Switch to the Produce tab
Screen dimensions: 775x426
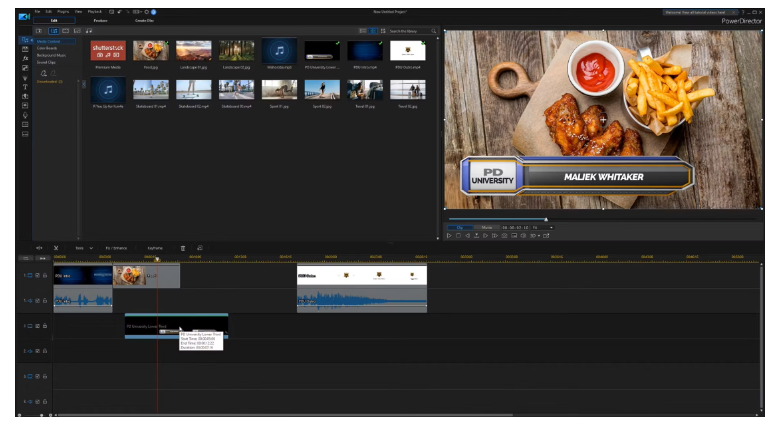[100, 21]
